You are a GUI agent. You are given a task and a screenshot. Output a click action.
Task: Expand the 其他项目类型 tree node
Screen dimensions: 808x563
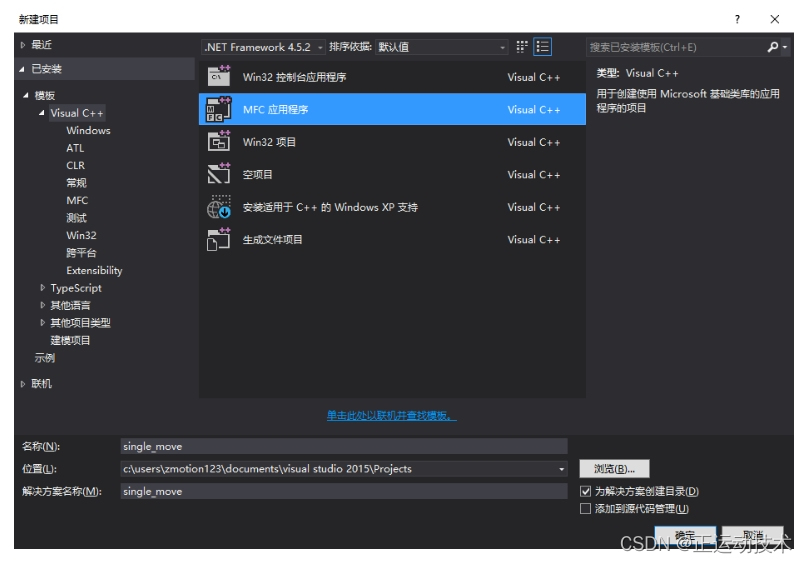coord(43,322)
